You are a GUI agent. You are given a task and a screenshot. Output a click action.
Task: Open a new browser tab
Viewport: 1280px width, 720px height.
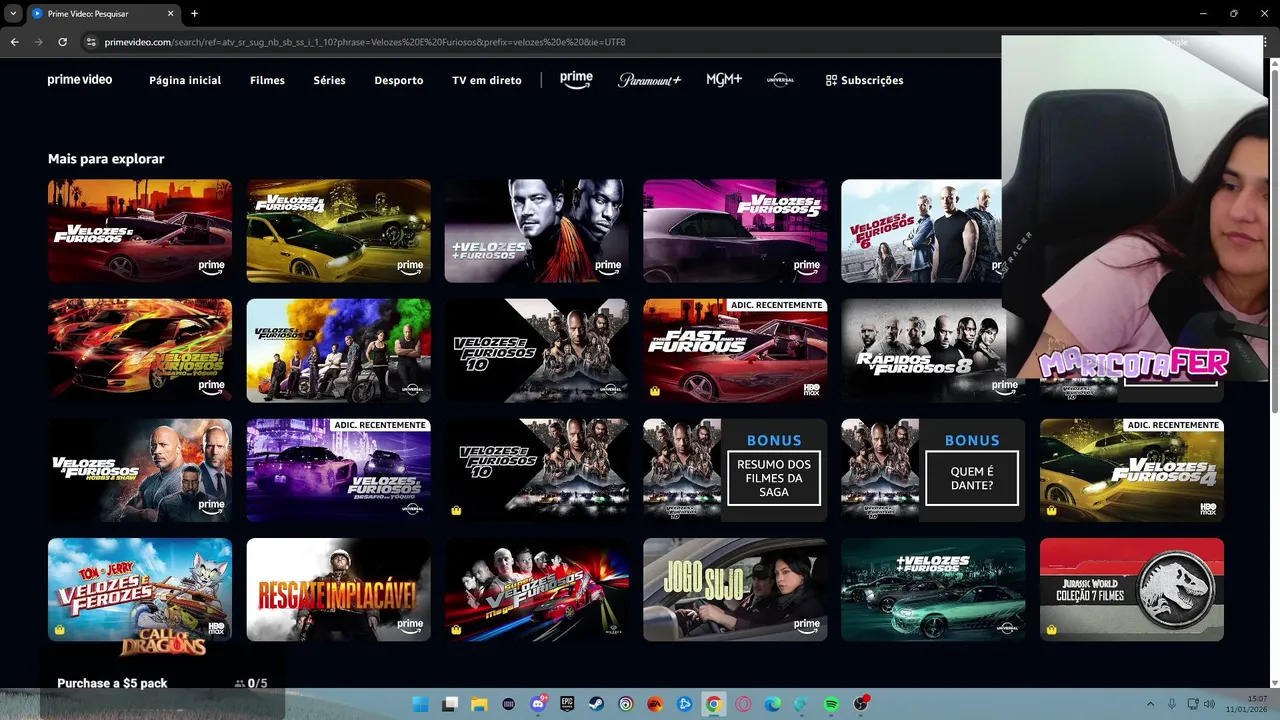point(194,14)
